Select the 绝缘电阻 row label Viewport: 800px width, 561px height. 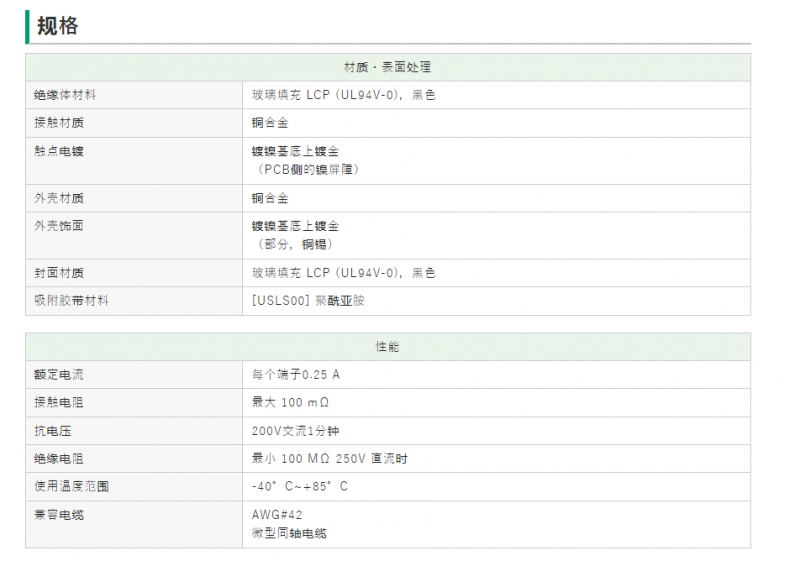coord(59,458)
